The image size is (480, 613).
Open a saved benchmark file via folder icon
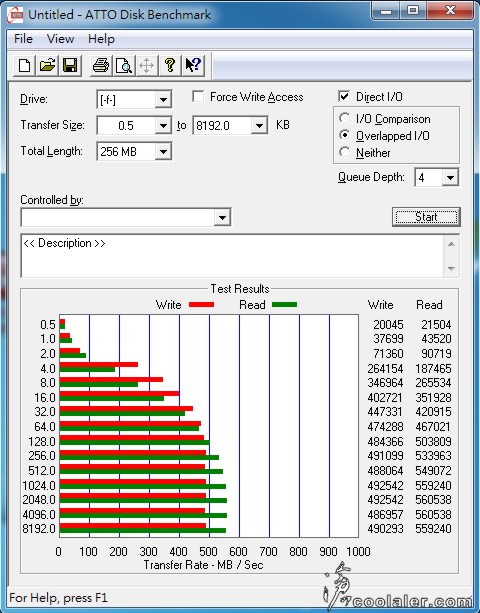click(x=47, y=65)
